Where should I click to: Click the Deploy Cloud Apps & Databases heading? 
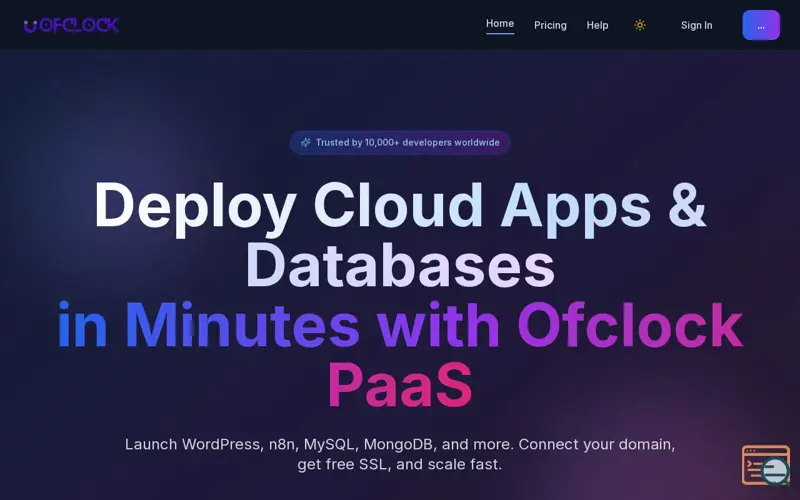(400, 235)
